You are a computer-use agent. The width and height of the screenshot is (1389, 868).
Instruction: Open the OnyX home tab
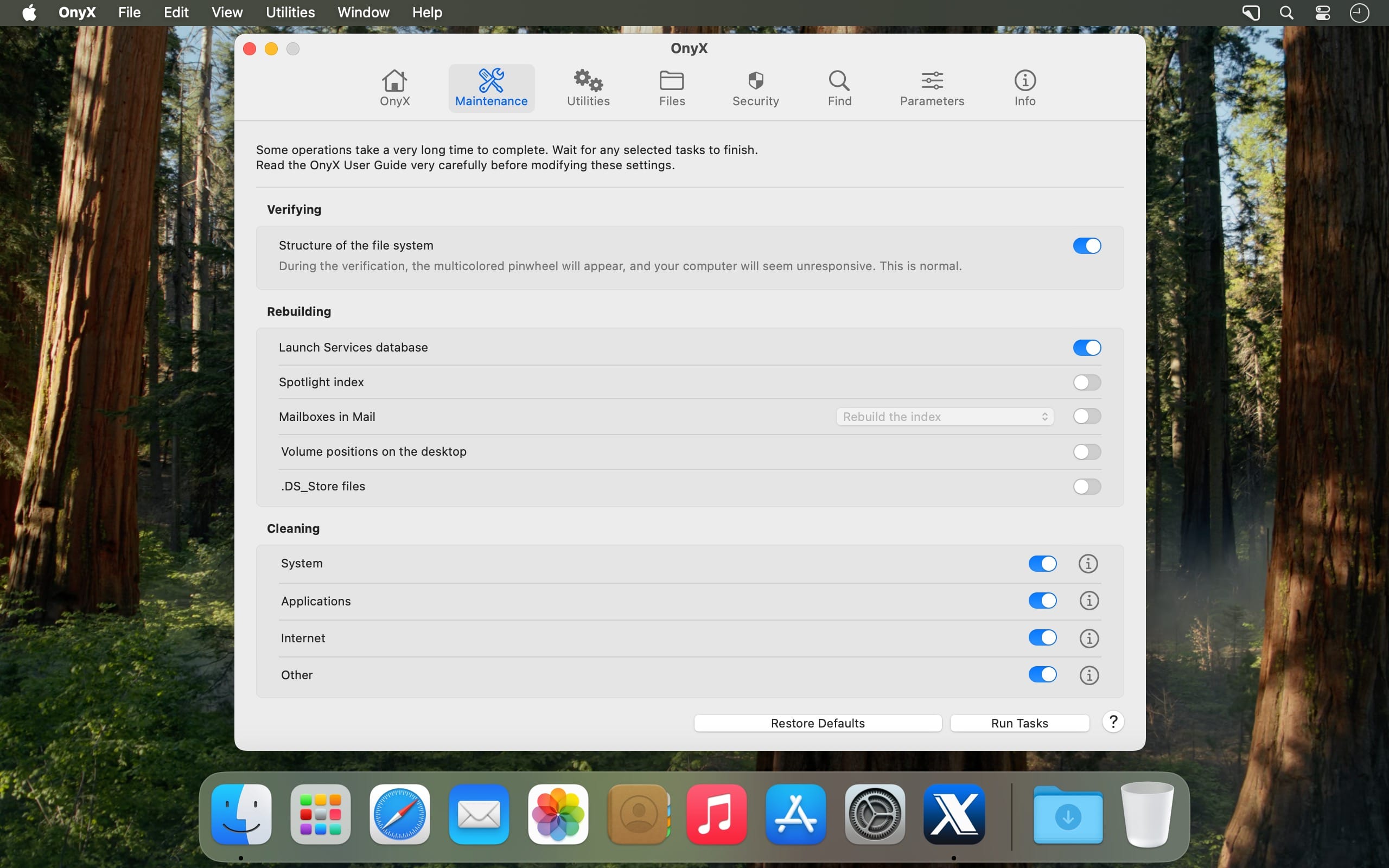click(394, 88)
